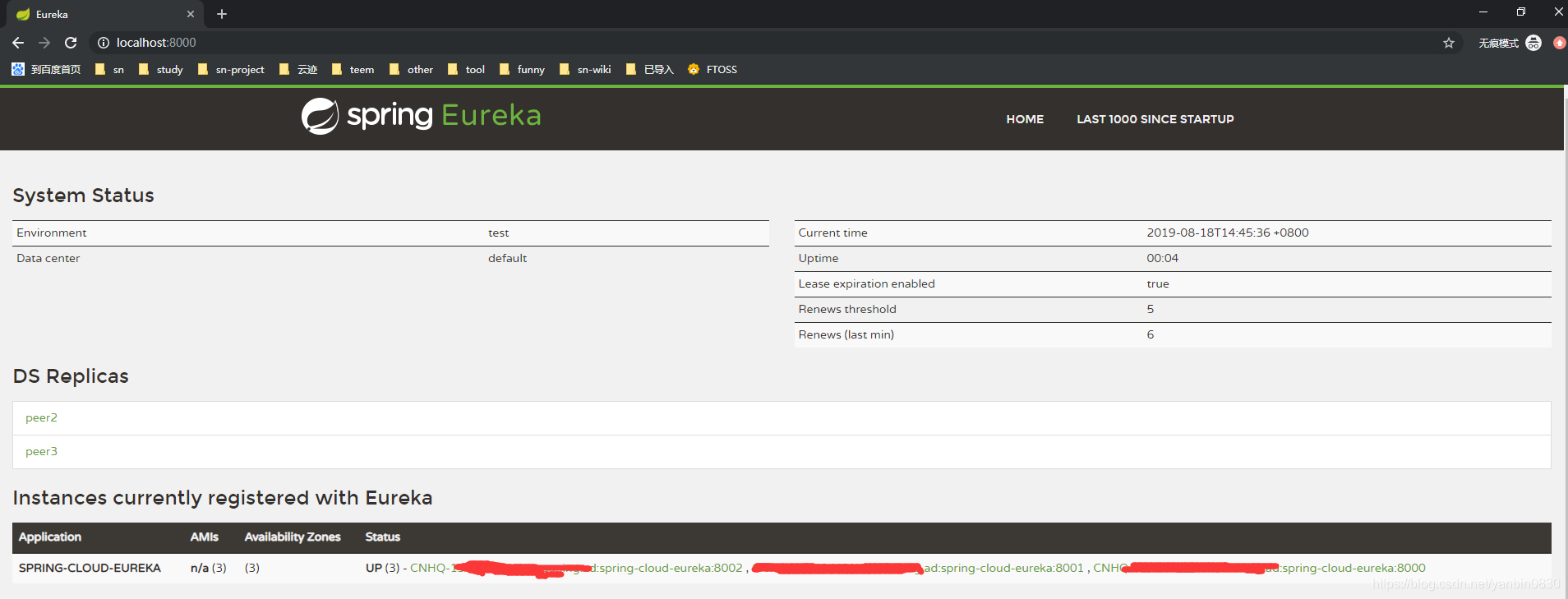Click the Renews (last min) label

pyautogui.click(x=846, y=334)
